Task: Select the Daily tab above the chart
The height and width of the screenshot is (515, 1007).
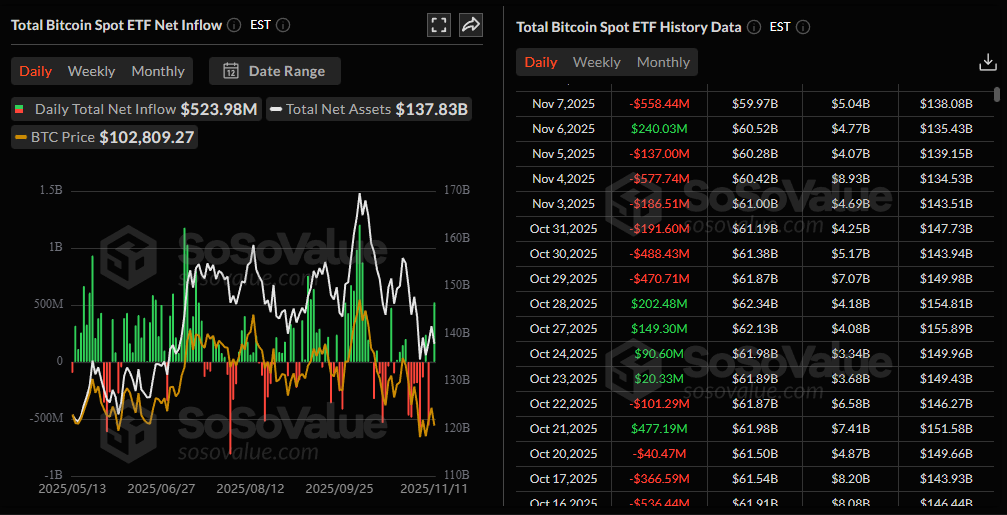Action: point(36,71)
